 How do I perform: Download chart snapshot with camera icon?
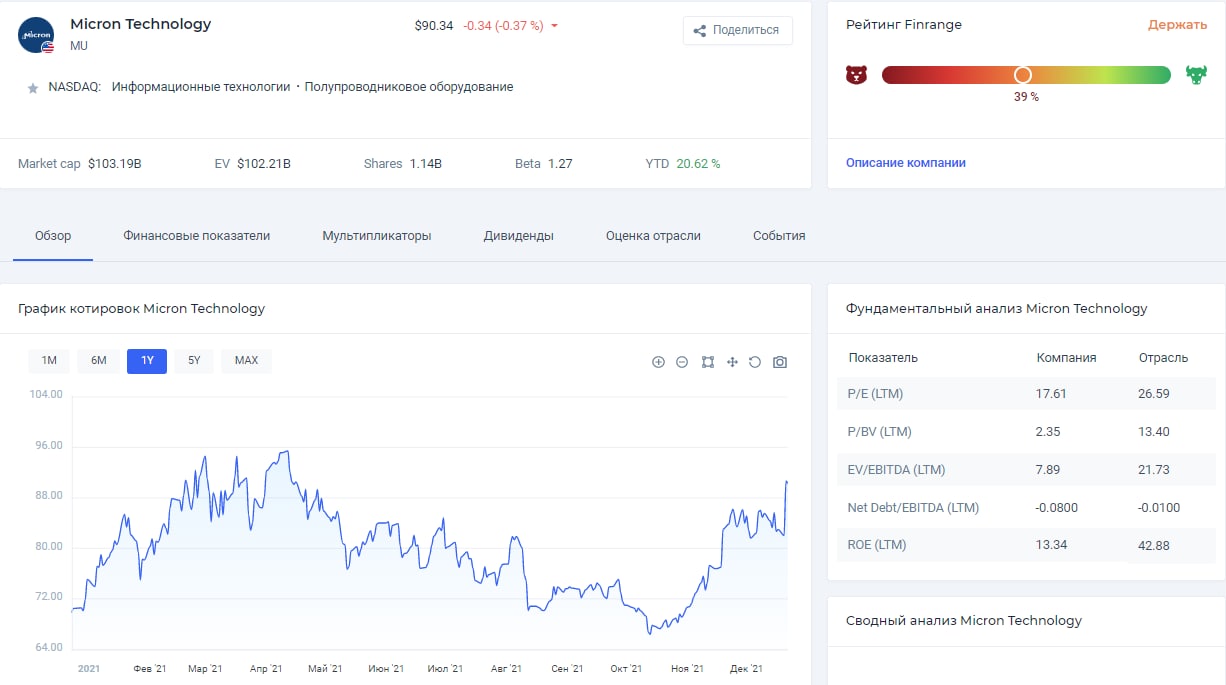(780, 362)
